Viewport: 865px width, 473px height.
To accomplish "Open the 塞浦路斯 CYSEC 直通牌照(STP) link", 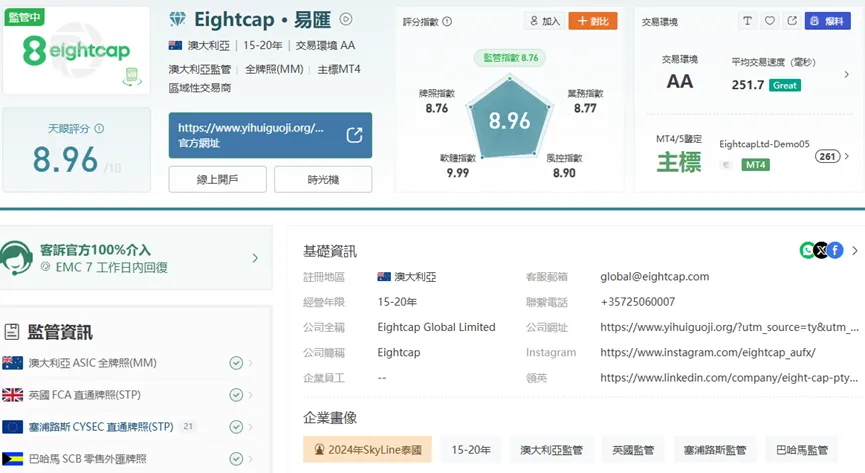I will pos(101,427).
